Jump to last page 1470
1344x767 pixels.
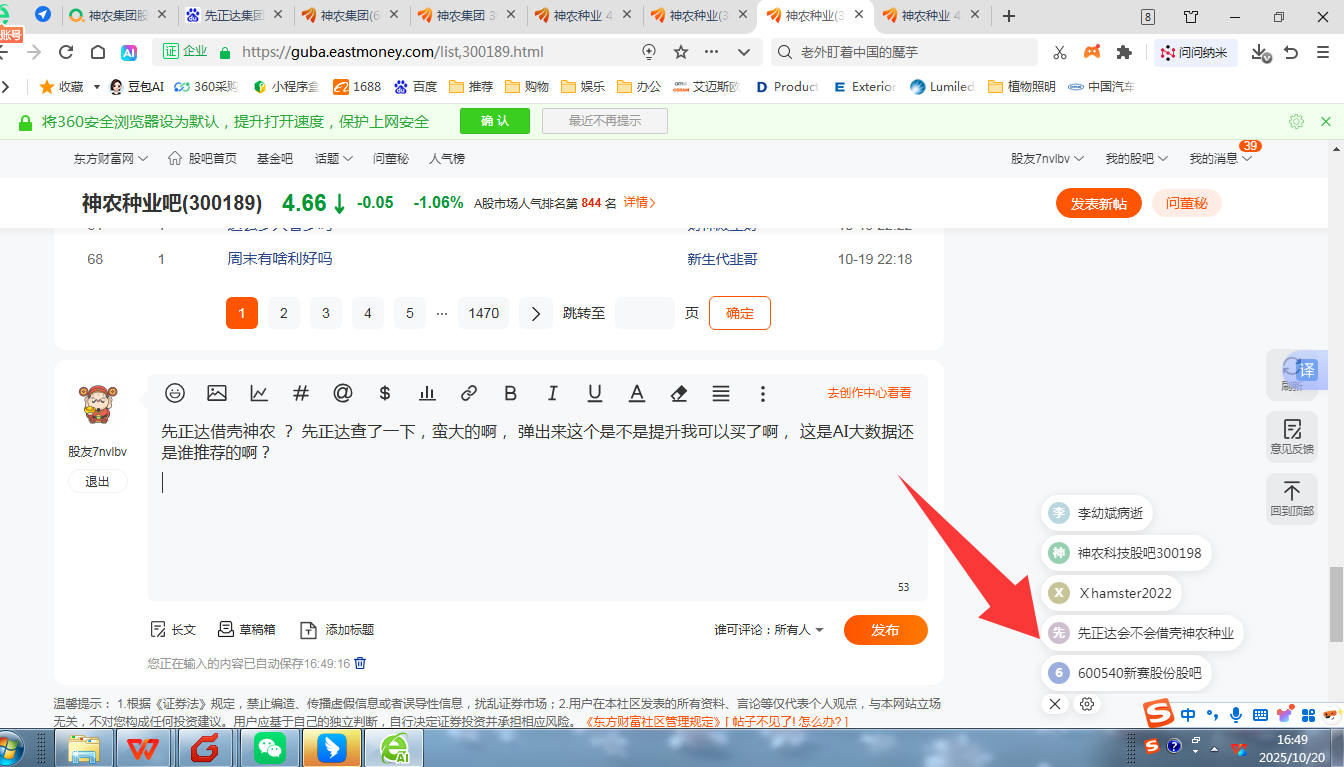pos(484,313)
